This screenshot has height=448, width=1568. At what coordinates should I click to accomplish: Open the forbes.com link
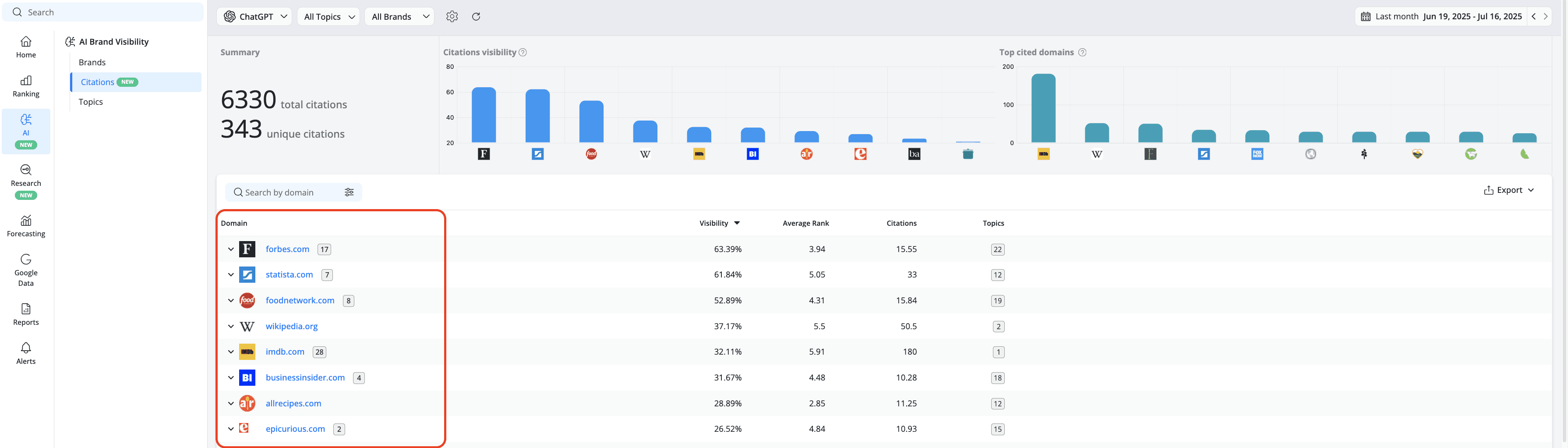click(287, 249)
